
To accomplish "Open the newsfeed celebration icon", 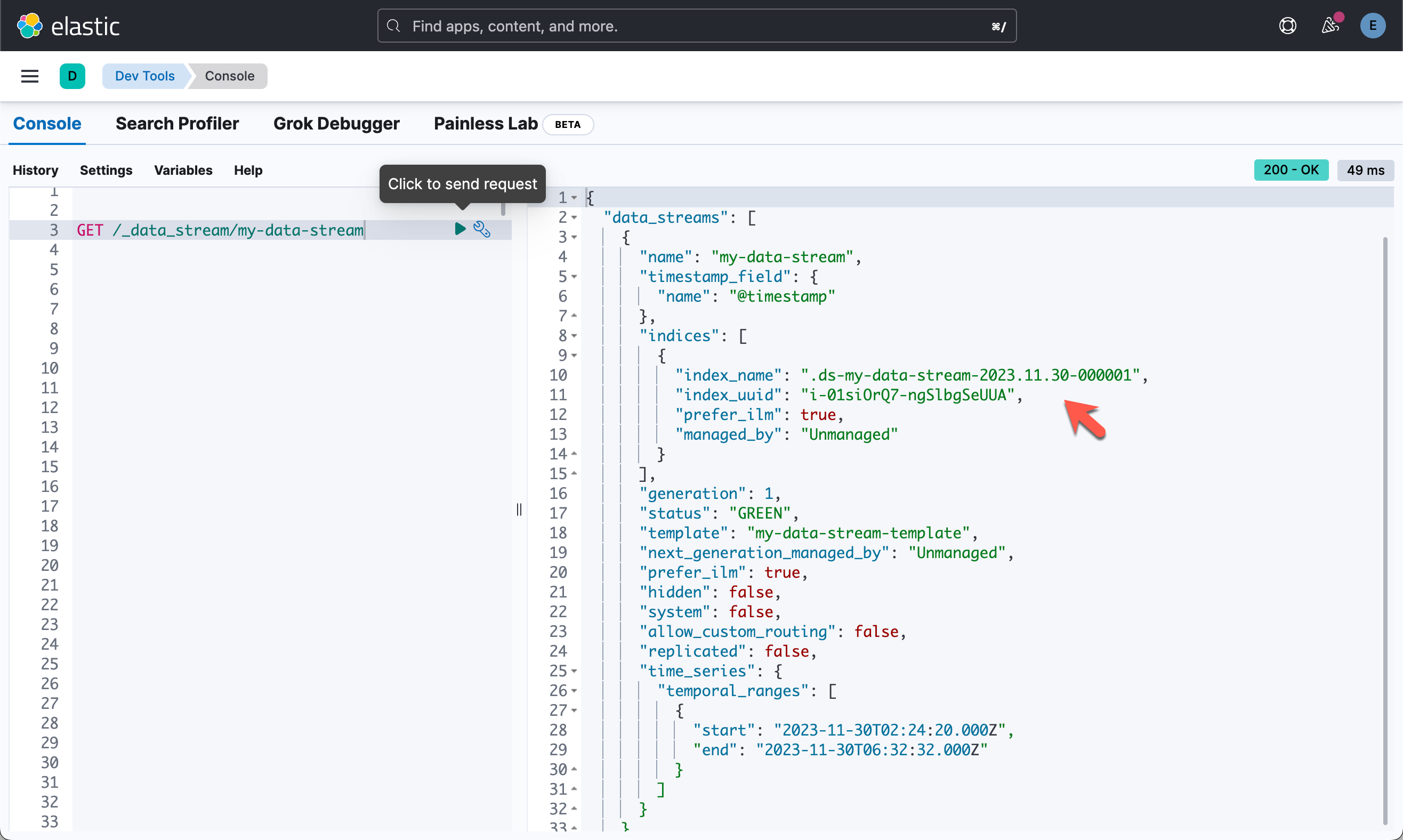I will pyautogui.click(x=1330, y=26).
